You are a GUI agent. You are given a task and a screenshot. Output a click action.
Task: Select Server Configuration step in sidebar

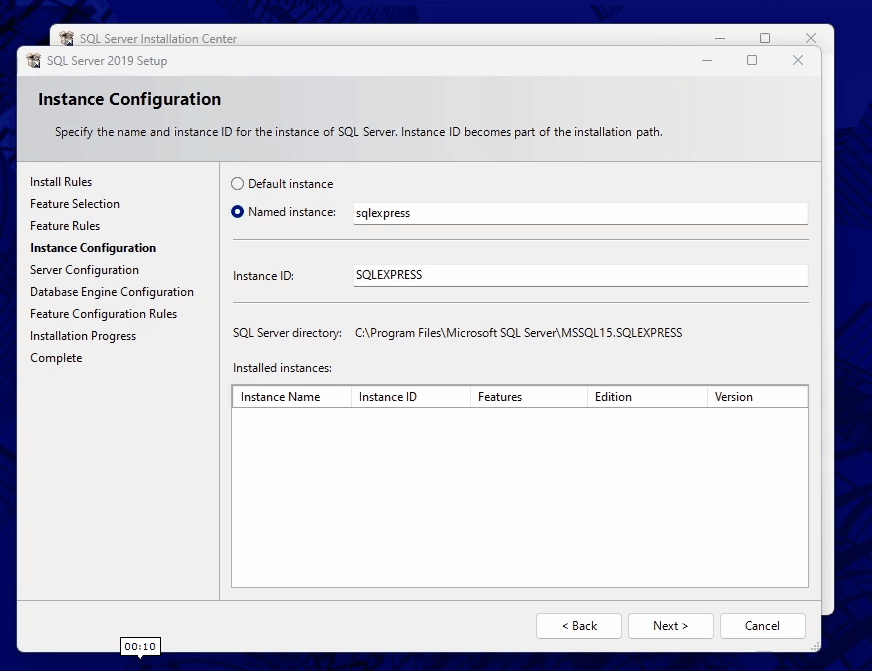(84, 270)
